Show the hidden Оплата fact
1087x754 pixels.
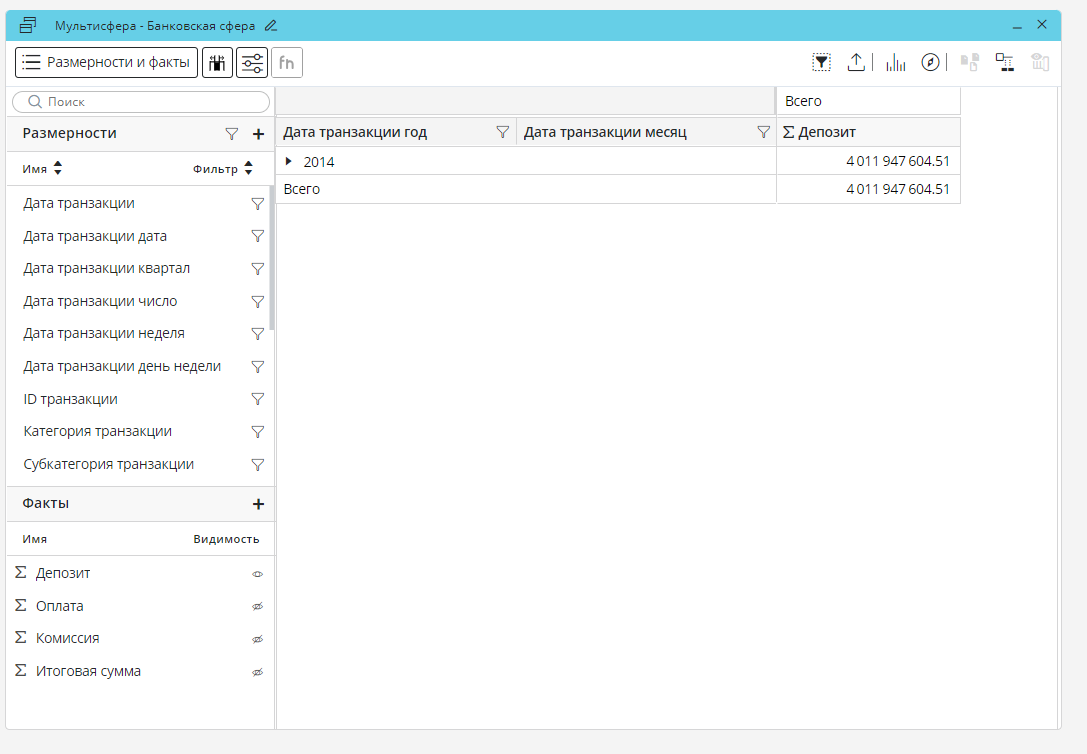tap(257, 607)
